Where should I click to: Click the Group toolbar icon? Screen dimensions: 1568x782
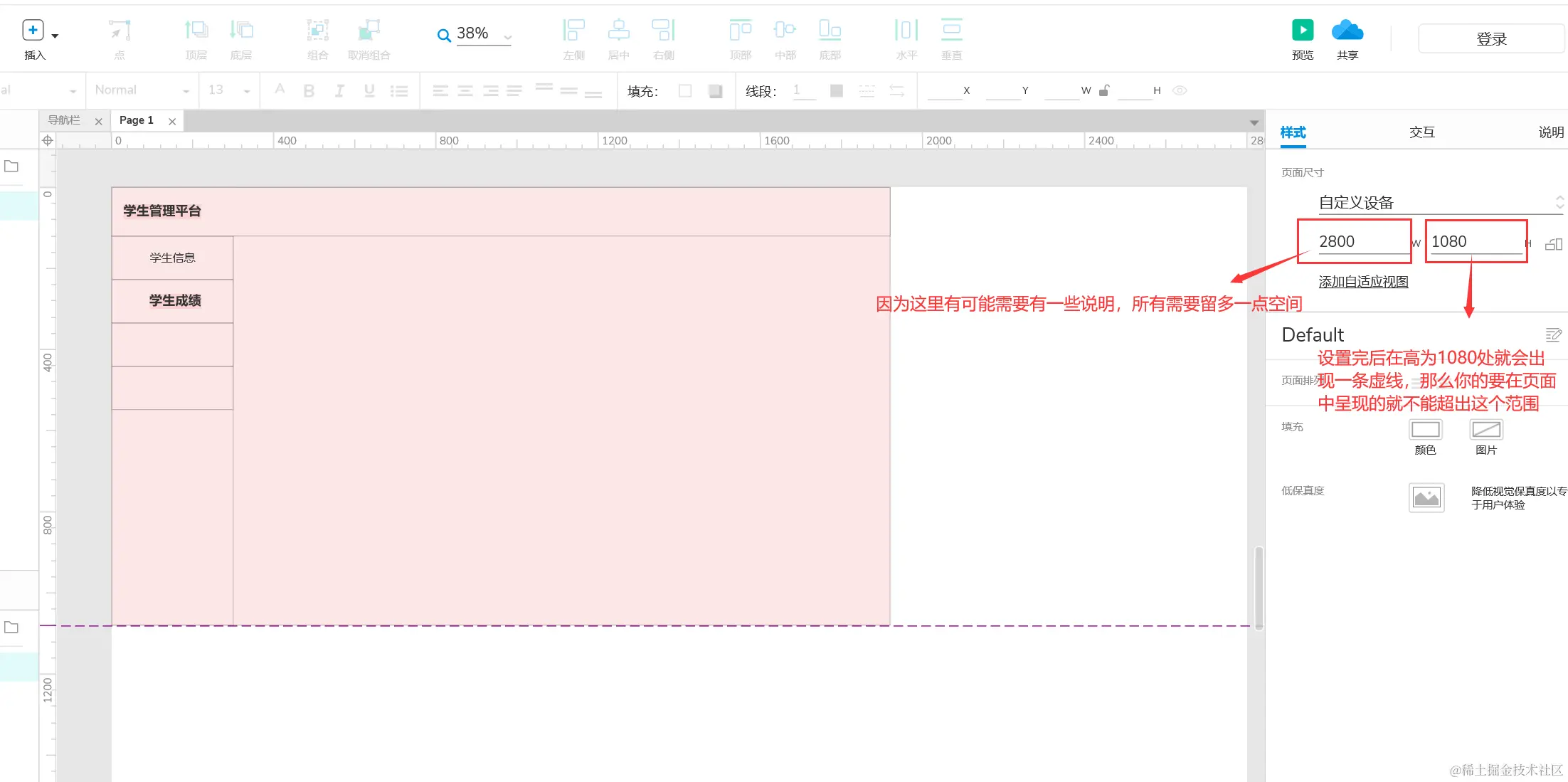317,30
